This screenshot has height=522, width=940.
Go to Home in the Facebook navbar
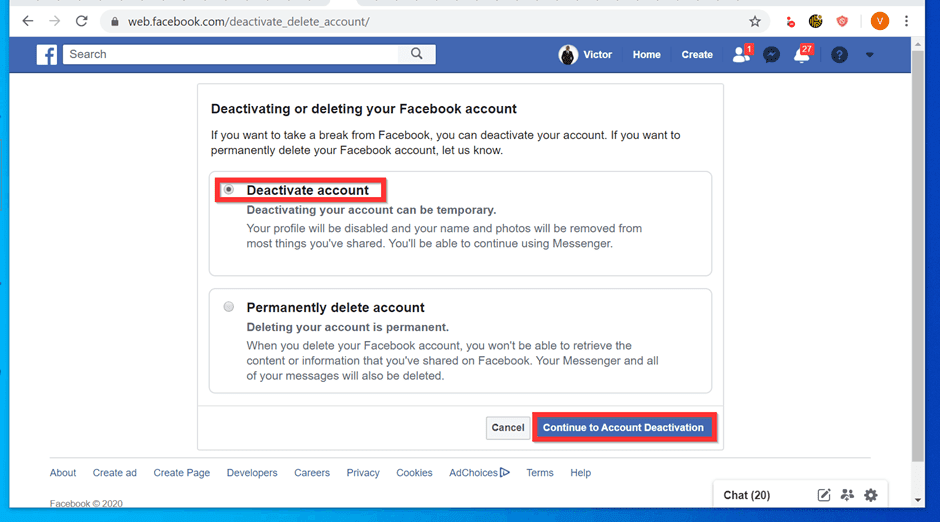(x=646, y=55)
